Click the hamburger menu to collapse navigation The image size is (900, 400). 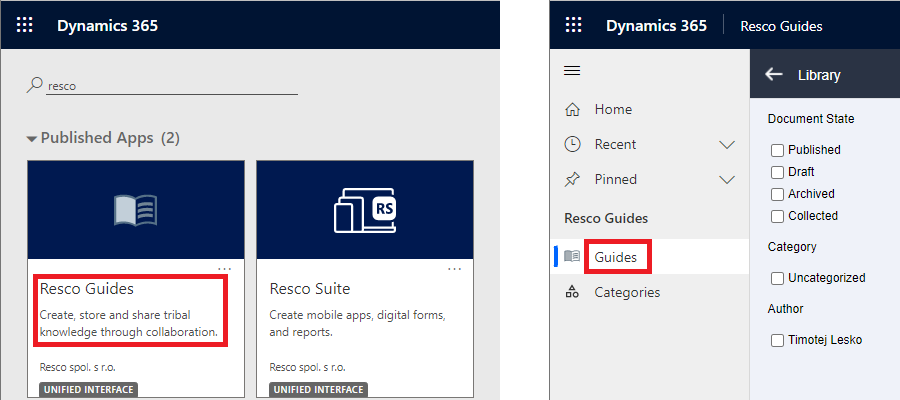pos(573,71)
